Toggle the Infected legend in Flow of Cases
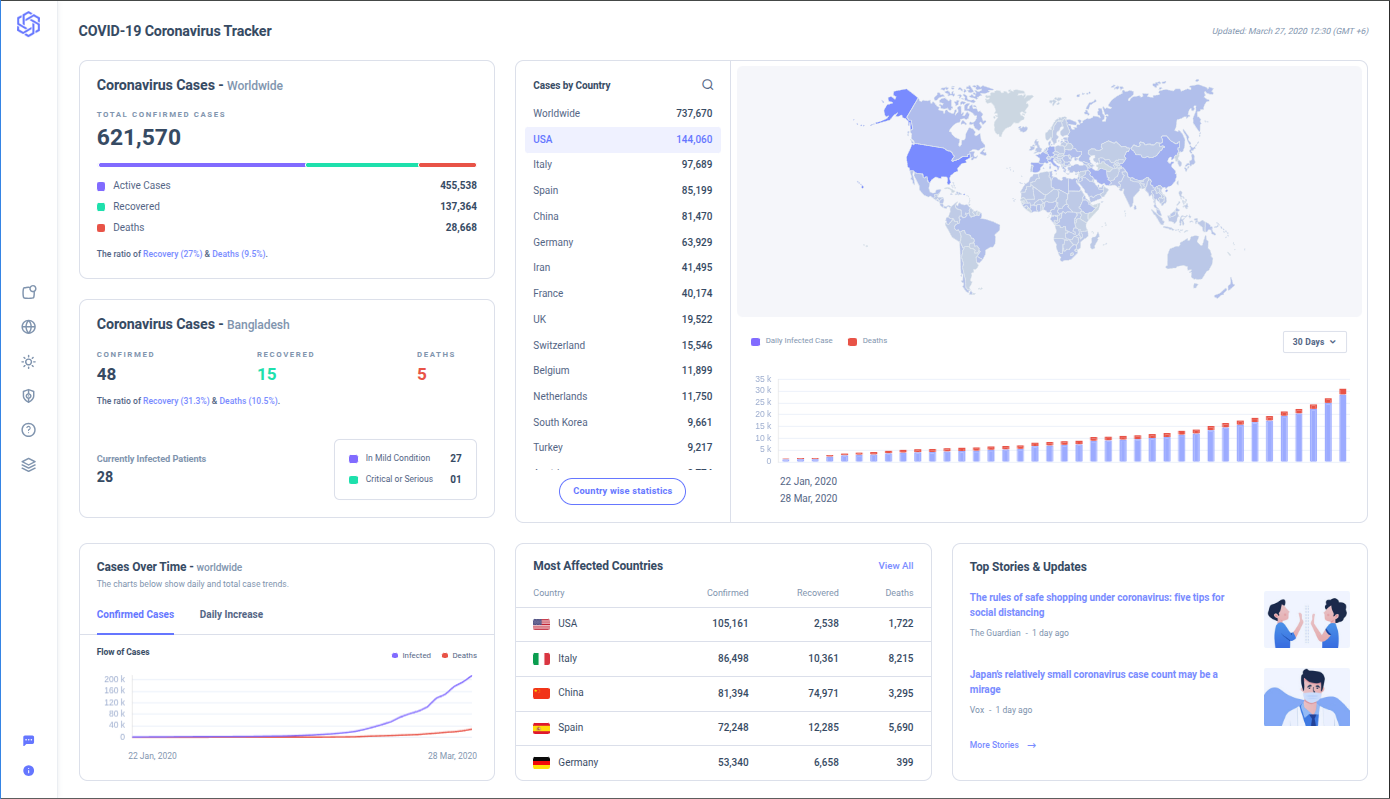 tap(411, 656)
